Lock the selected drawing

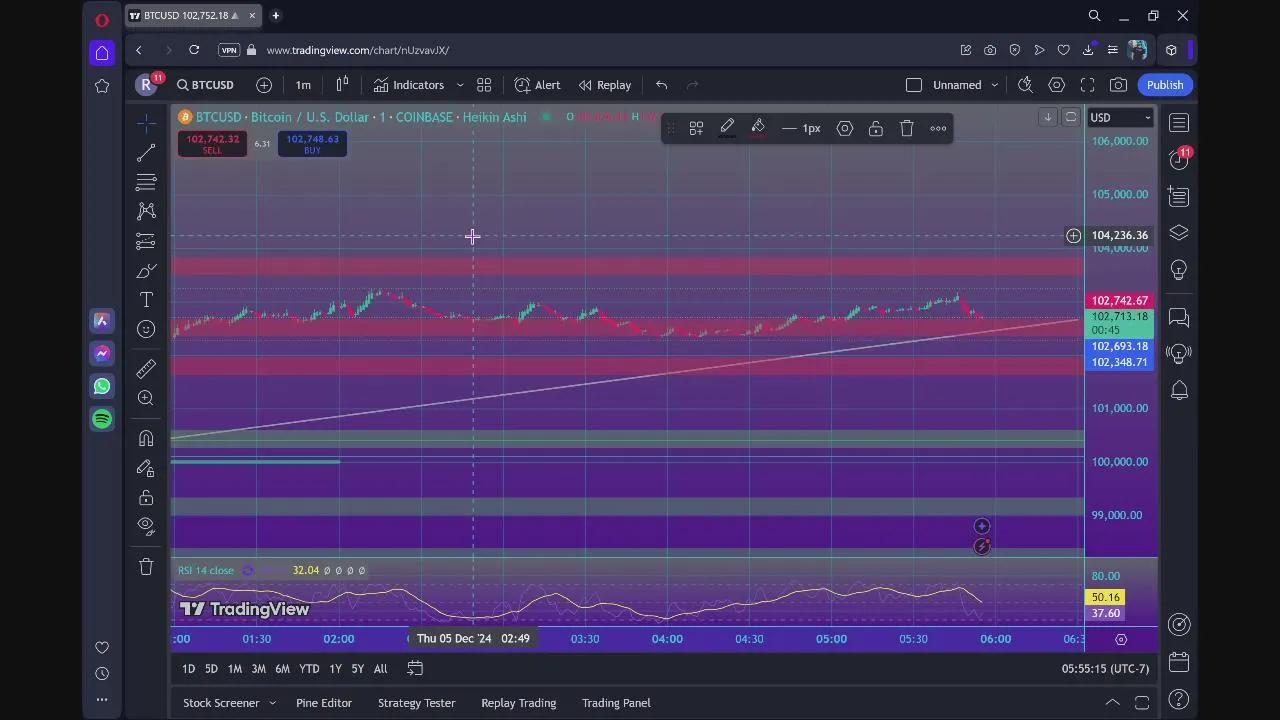click(x=876, y=128)
